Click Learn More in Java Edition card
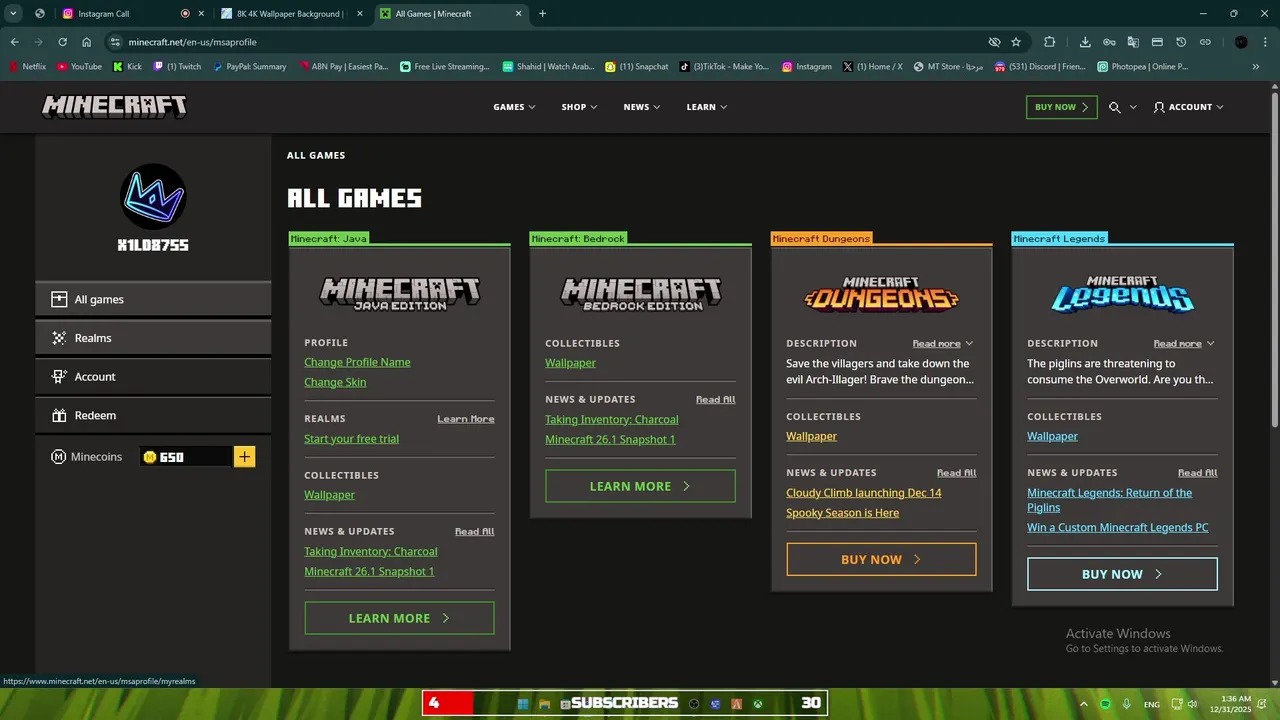Screen dimensions: 1280x720 399,618
